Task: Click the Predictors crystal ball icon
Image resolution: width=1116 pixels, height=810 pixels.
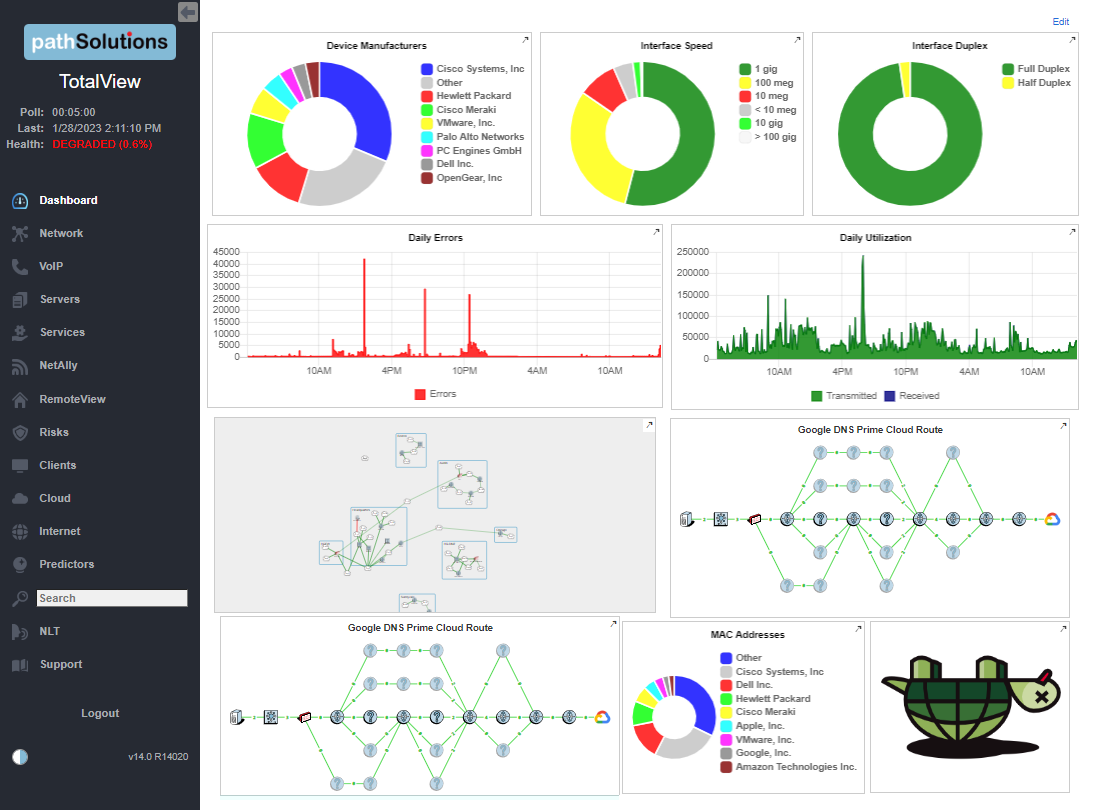Action: [20, 565]
